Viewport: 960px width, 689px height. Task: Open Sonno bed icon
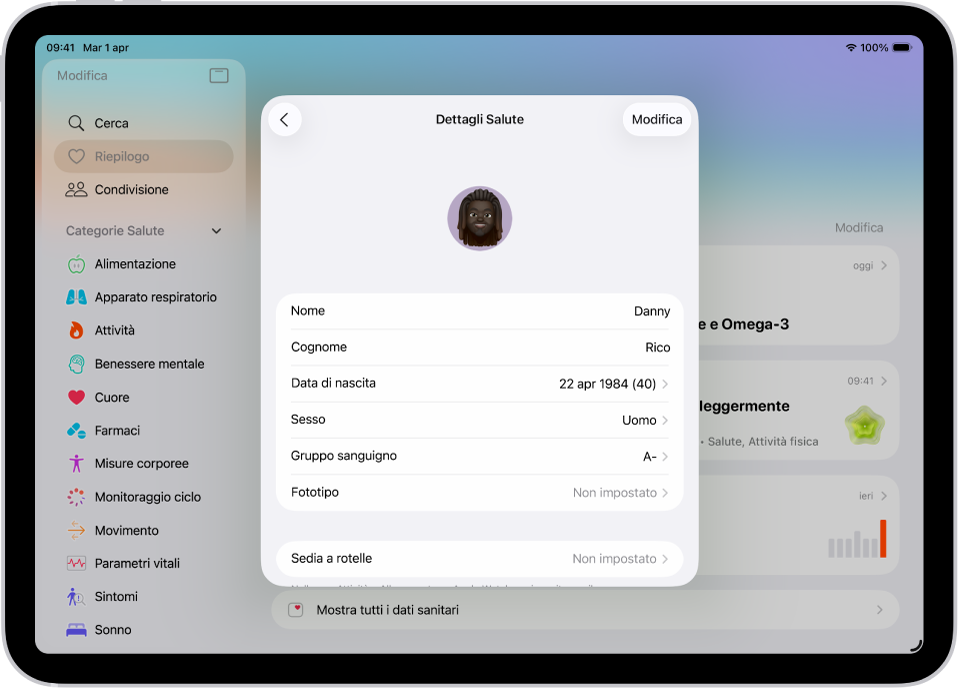click(77, 630)
